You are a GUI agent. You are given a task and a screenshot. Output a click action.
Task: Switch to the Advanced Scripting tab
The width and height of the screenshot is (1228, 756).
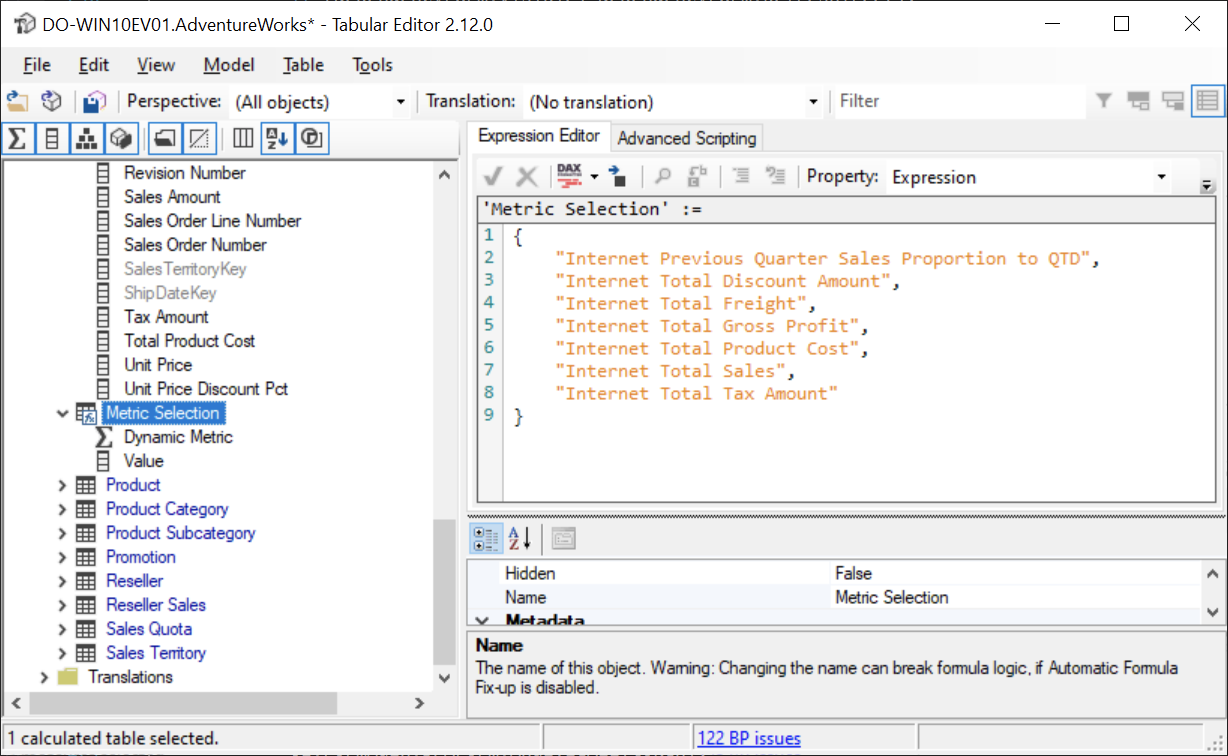(687, 138)
